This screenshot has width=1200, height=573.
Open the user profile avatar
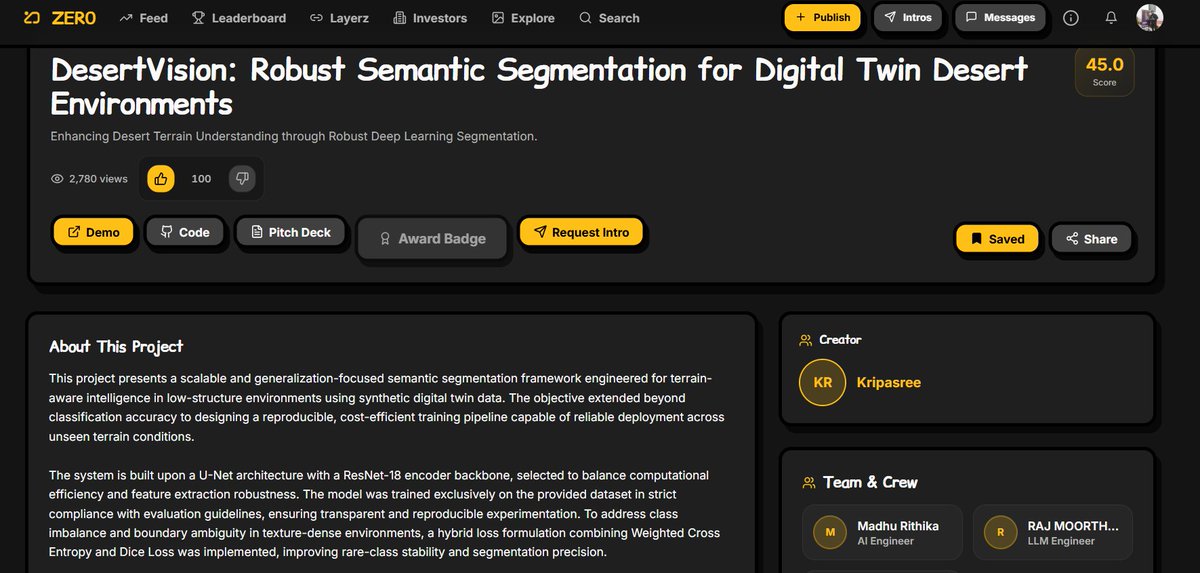click(x=1150, y=17)
